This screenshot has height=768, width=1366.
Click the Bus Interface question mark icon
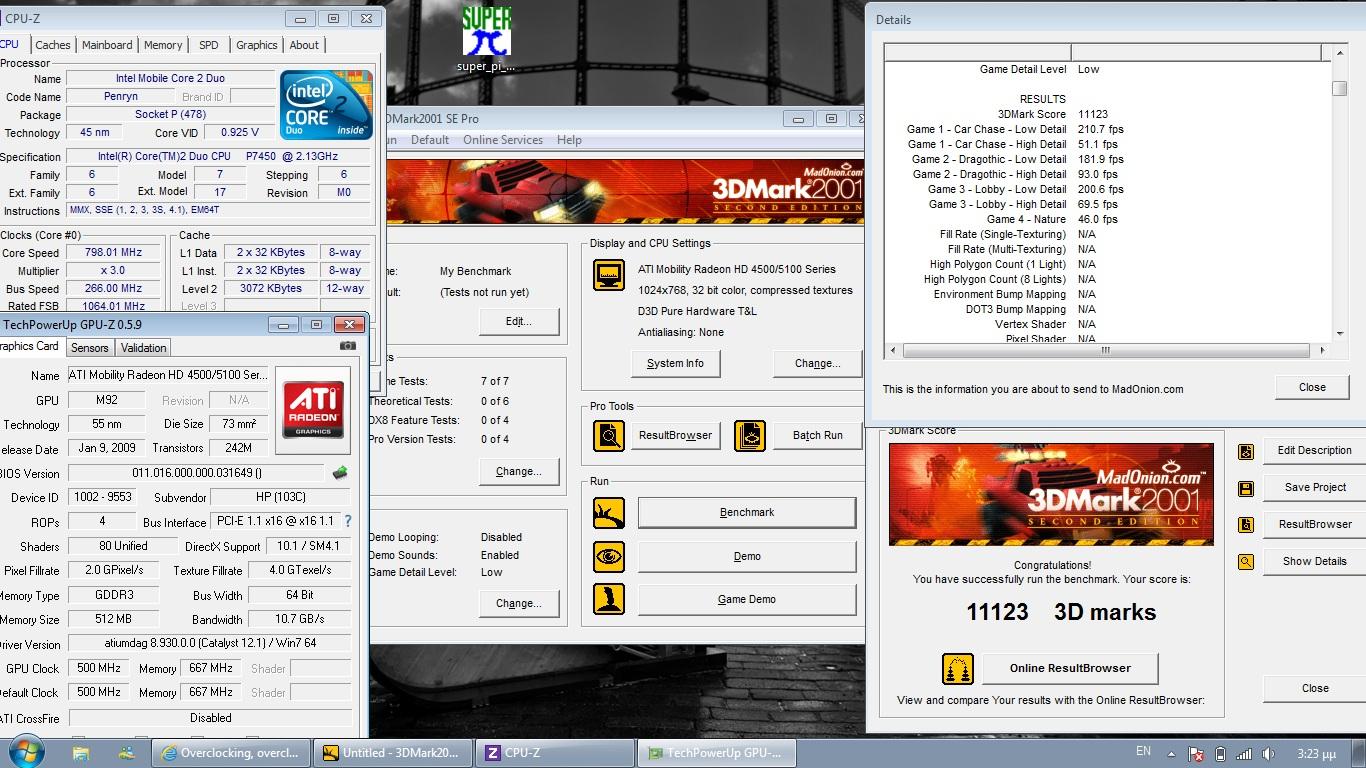click(348, 521)
